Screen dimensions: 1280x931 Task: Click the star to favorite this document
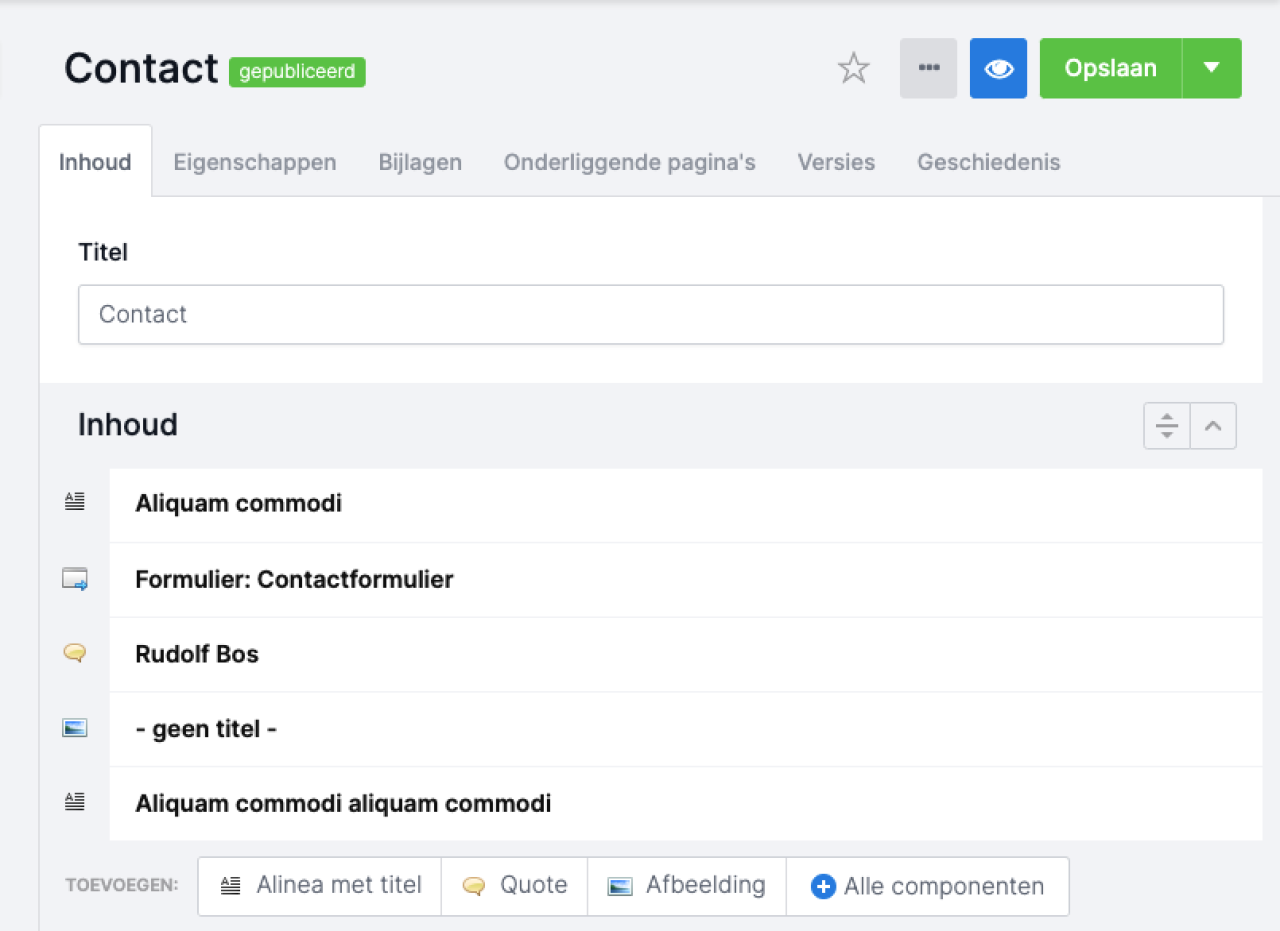click(853, 68)
